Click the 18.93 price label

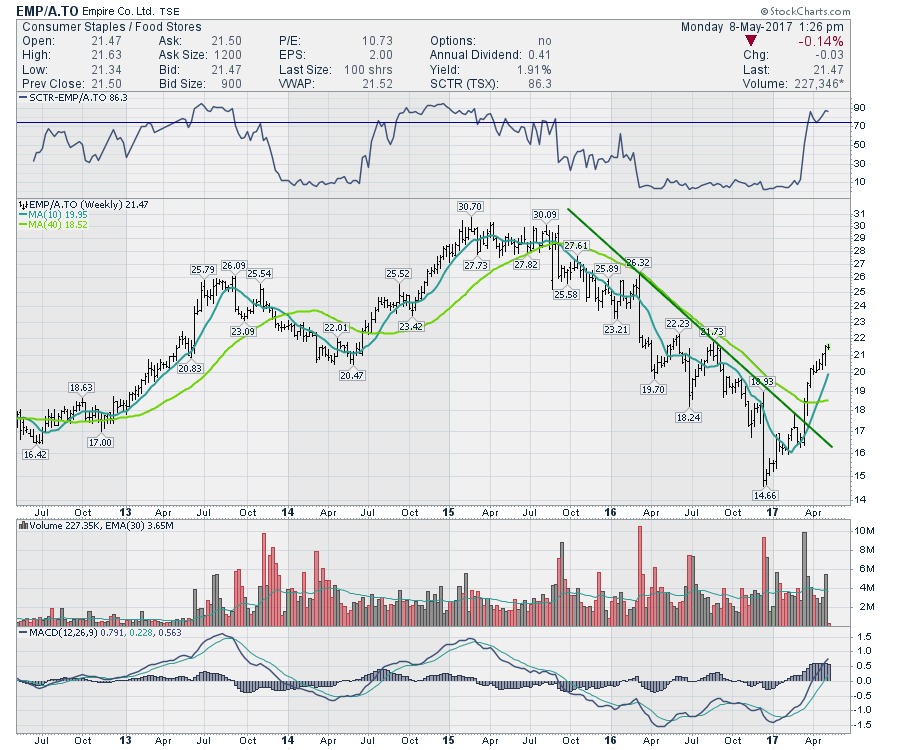(763, 382)
